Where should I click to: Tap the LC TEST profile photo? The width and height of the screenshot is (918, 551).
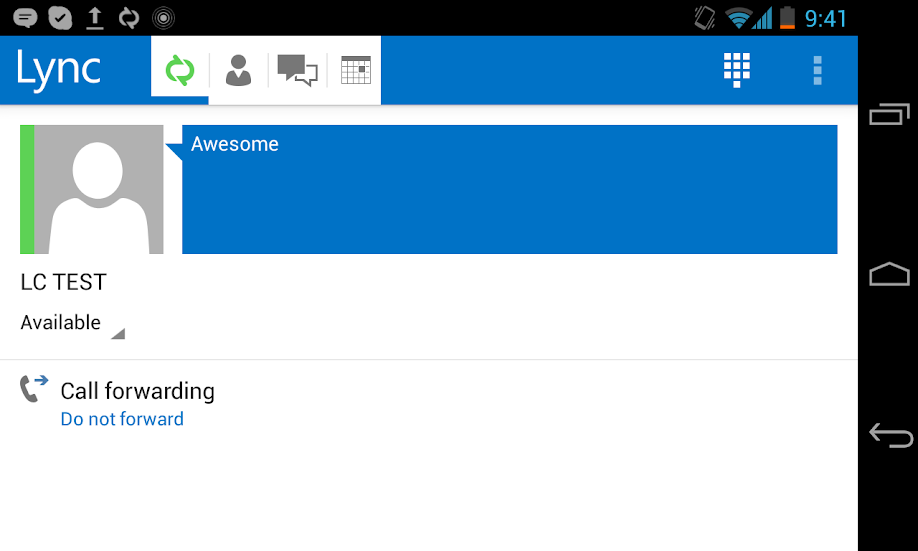[92, 189]
